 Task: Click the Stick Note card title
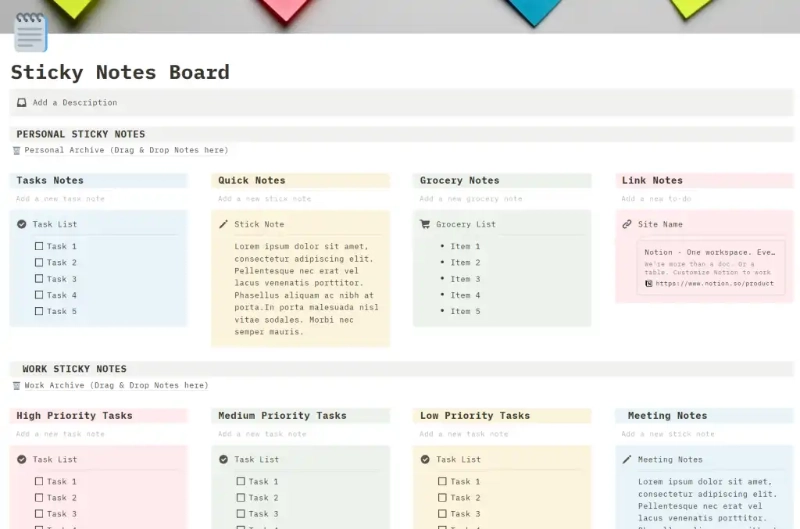pyautogui.click(x=259, y=224)
